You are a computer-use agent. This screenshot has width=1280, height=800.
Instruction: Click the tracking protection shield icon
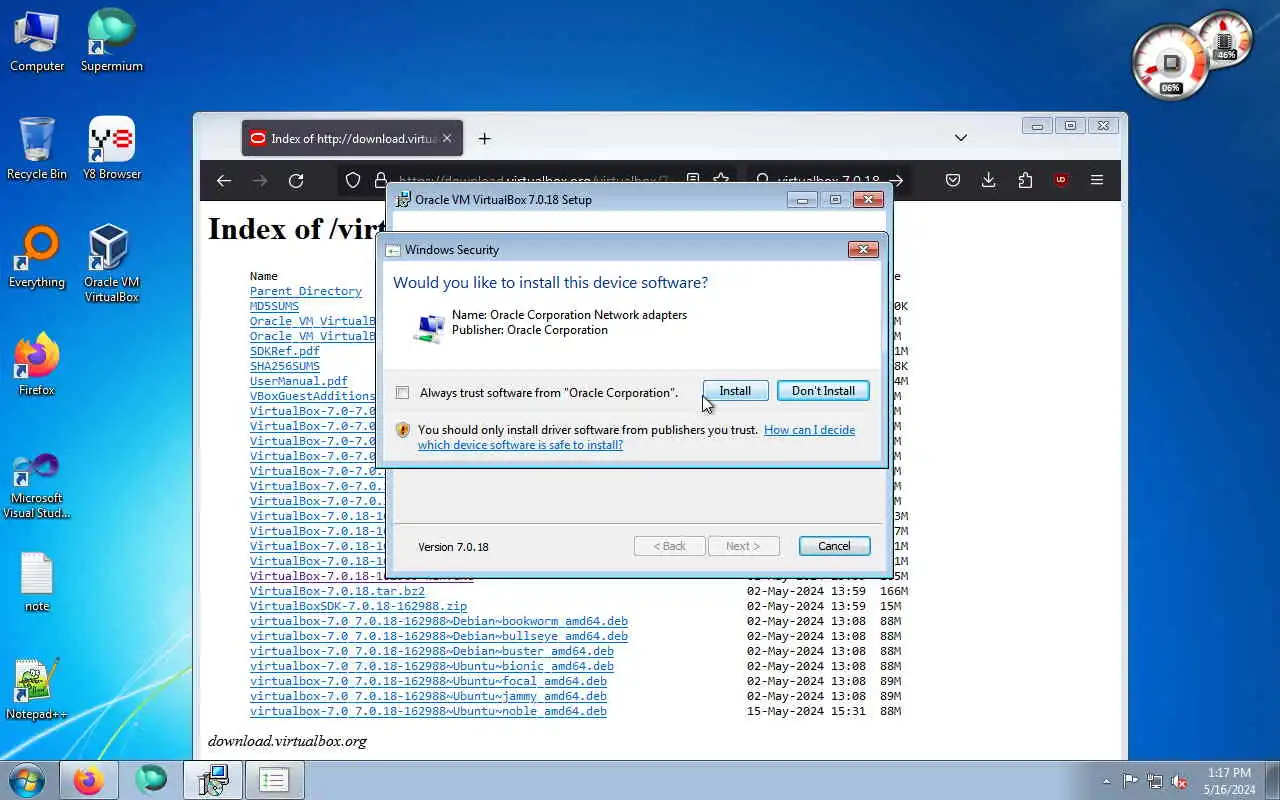tap(353, 180)
